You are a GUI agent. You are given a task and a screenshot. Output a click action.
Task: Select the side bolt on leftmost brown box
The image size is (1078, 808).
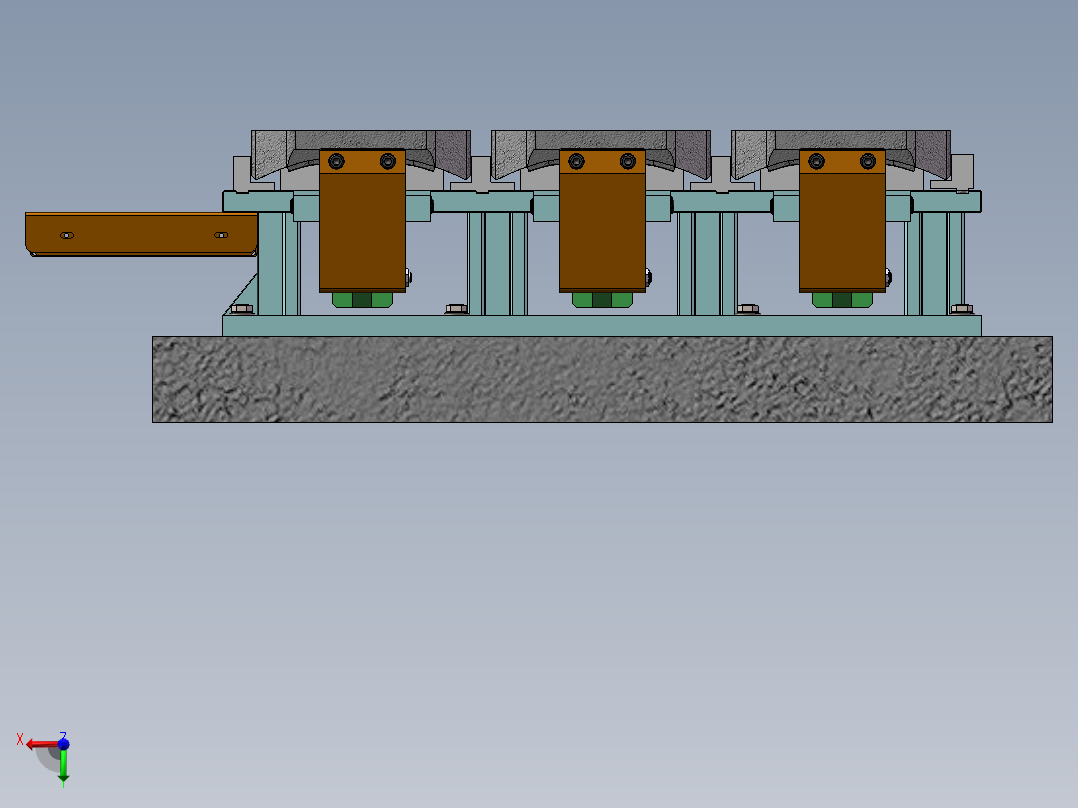(x=408, y=277)
